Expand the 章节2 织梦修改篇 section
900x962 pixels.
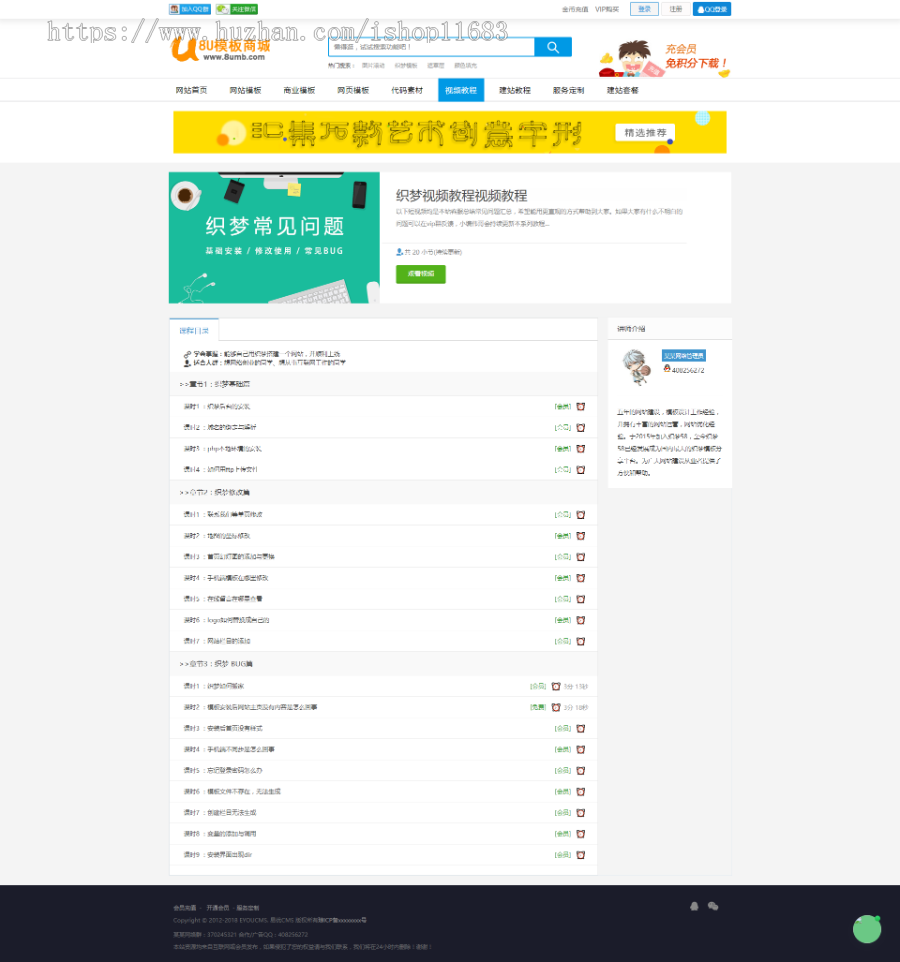pyautogui.click(x=218, y=491)
